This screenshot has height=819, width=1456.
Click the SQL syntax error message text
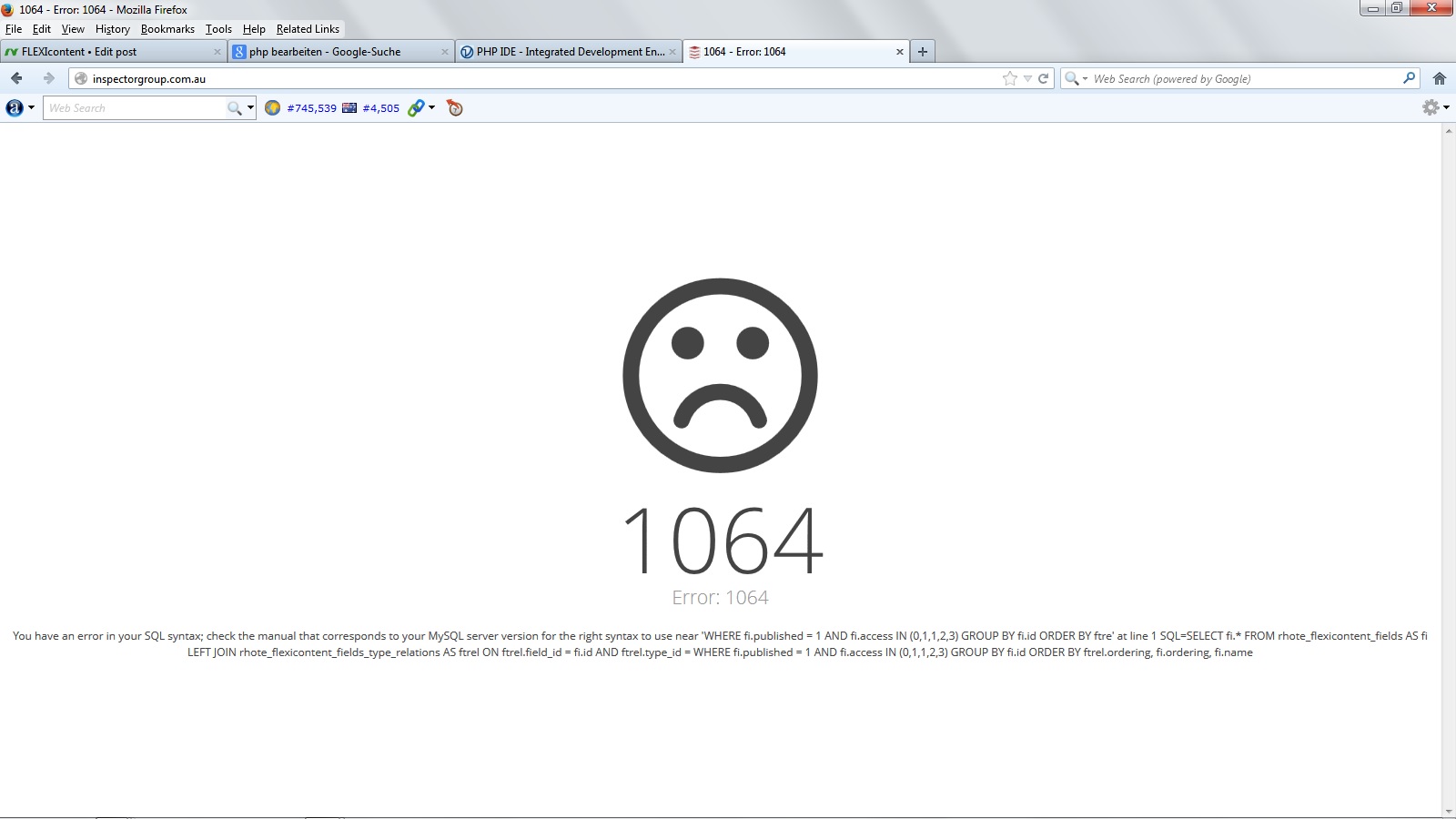pyautogui.click(x=720, y=644)
